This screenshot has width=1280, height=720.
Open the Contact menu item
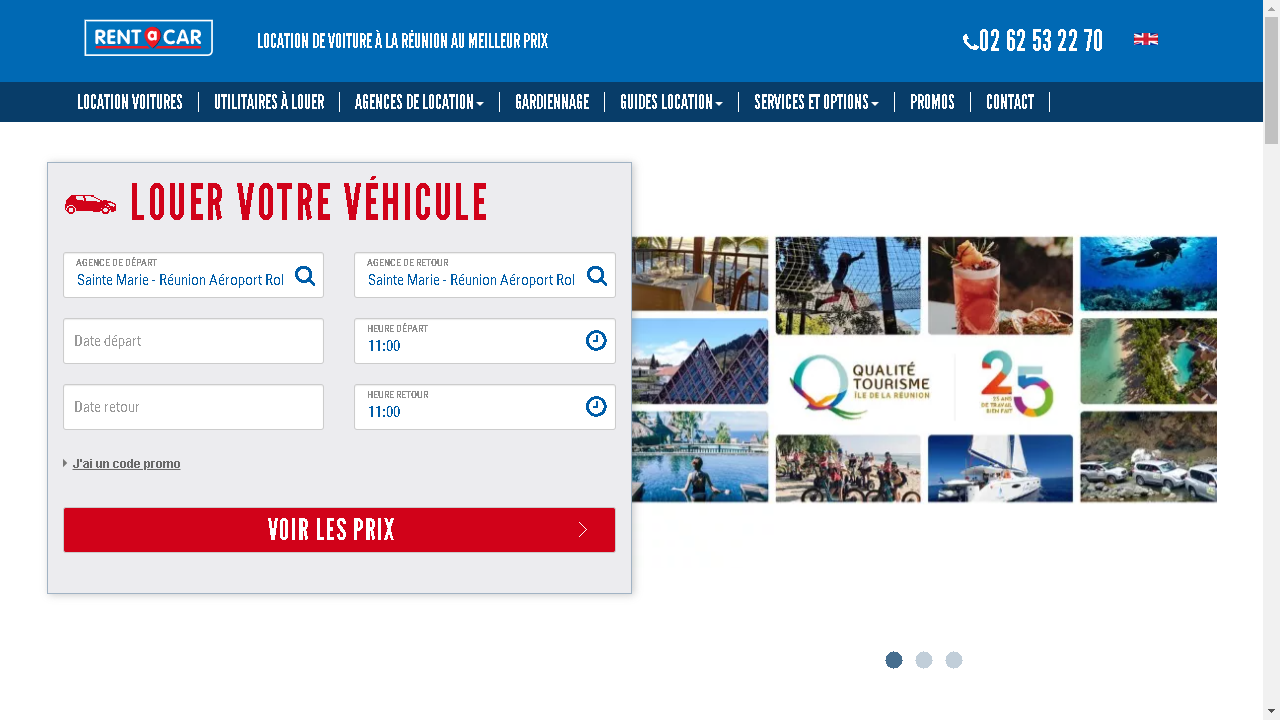pos(1010,102)
